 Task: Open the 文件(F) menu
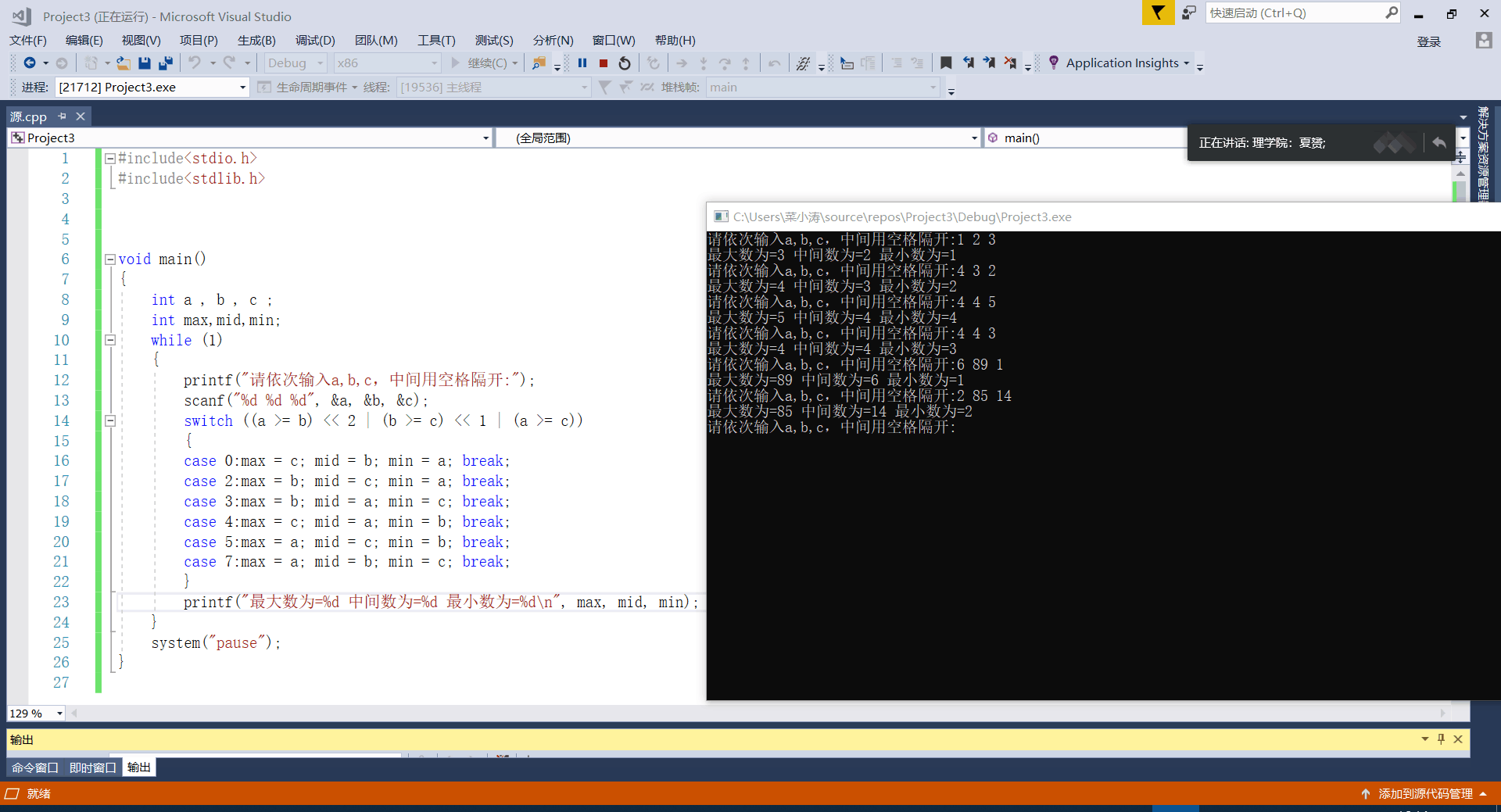[x=28, y=41]
